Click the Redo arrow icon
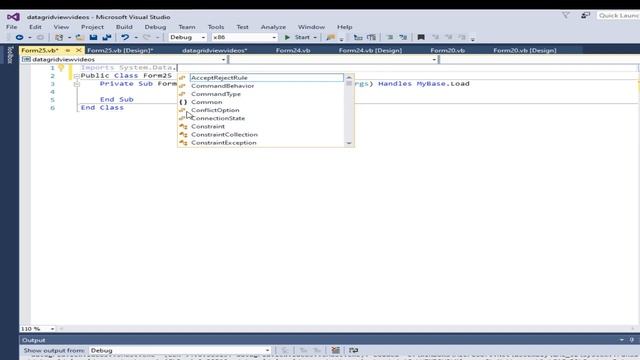Viewport: 640px width, 360px height. point(147,37)
